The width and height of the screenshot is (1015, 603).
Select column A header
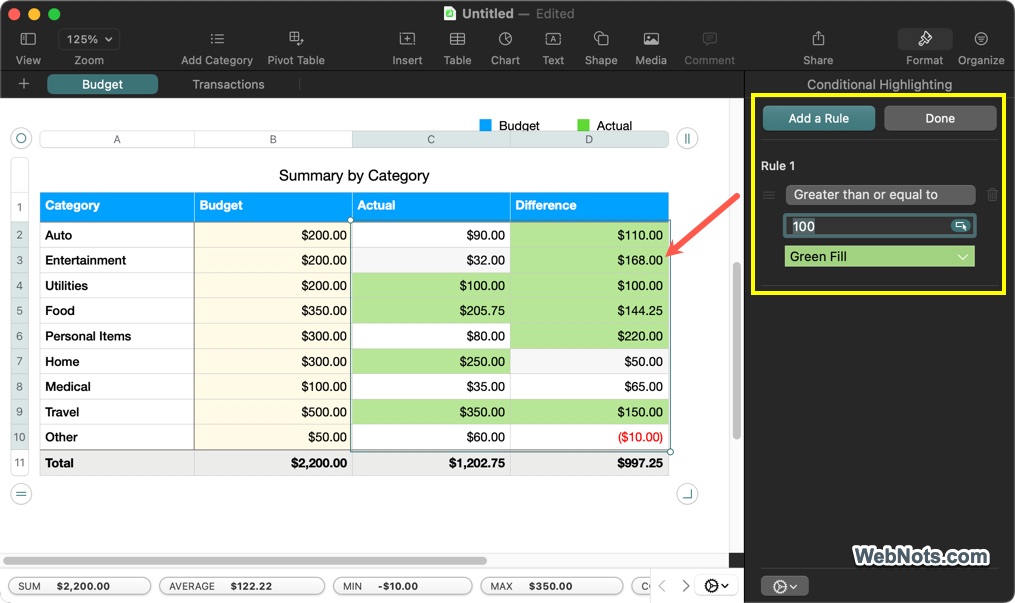(117, 139)
